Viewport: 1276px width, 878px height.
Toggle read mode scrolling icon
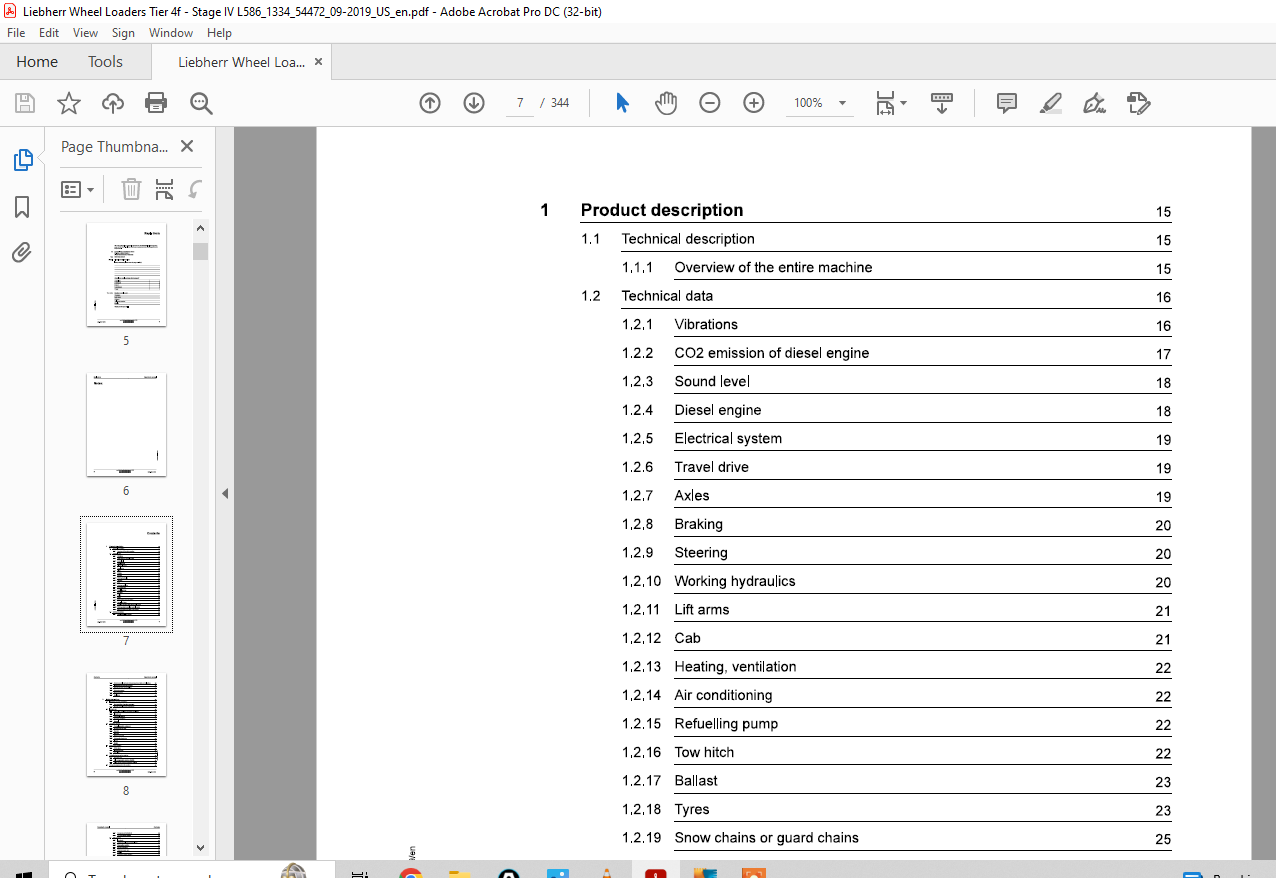[942, 103]
